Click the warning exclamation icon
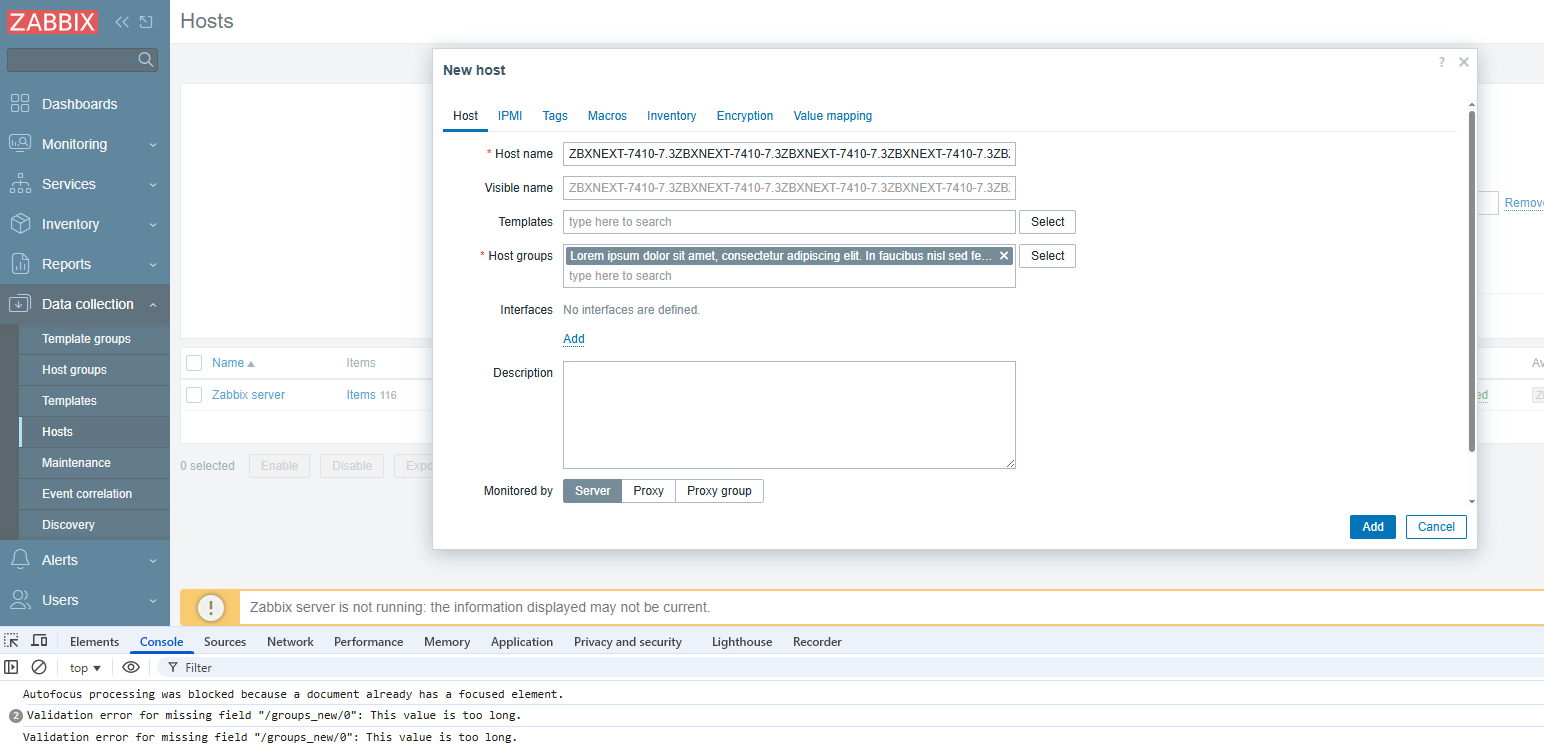The width and height of the screenshot is (1544, 746). 210,607
